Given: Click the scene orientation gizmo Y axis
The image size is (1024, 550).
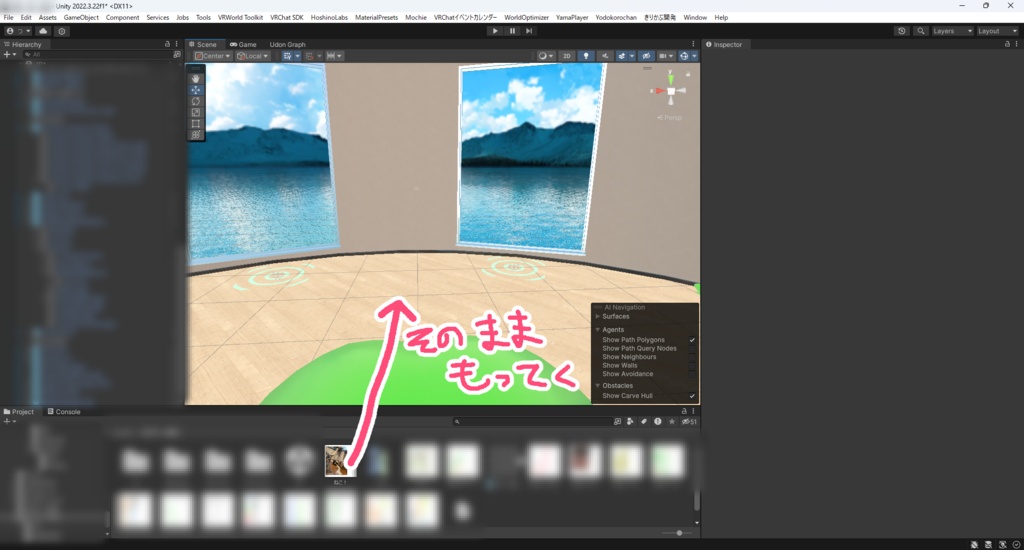Looking at the screenshot, I should click(x=671, y=78).
